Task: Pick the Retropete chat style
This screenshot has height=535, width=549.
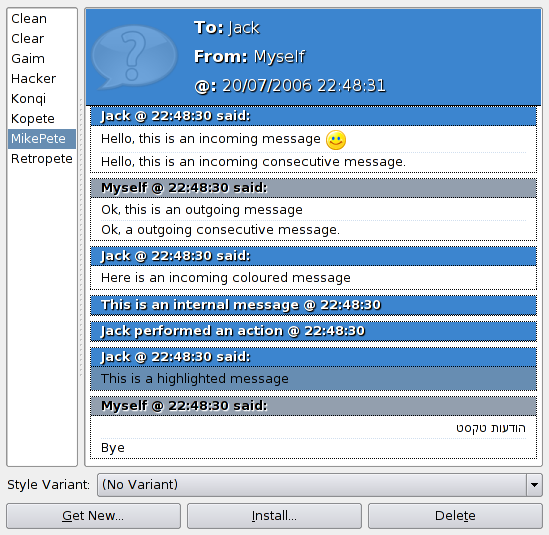Action: (42, 159)
